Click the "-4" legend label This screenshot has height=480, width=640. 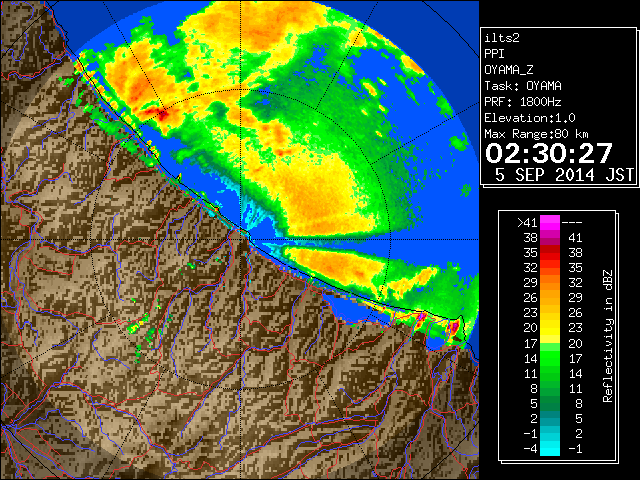point(530,449)
